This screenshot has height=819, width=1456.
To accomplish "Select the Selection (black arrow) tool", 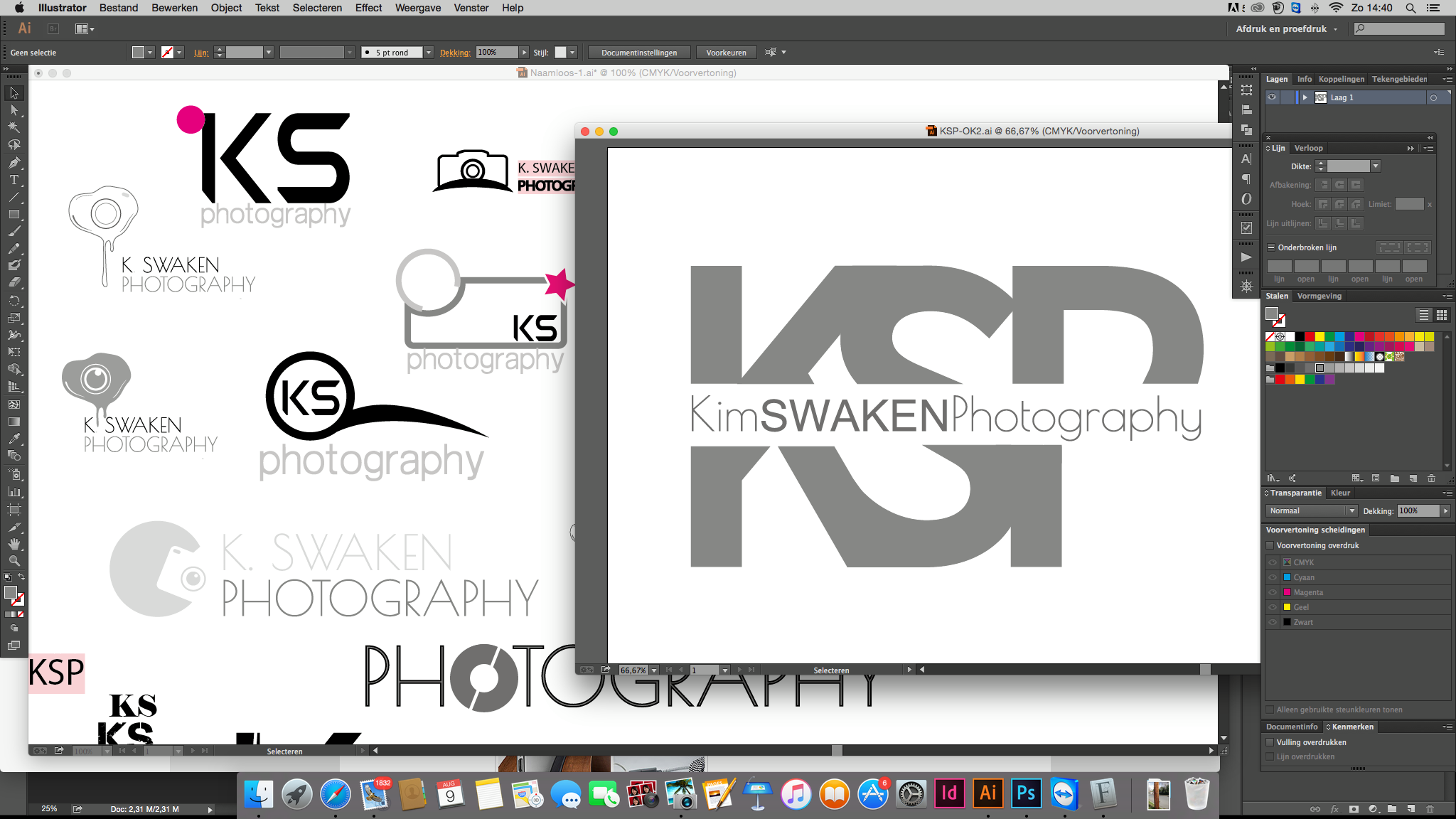I will click(14, 93).
